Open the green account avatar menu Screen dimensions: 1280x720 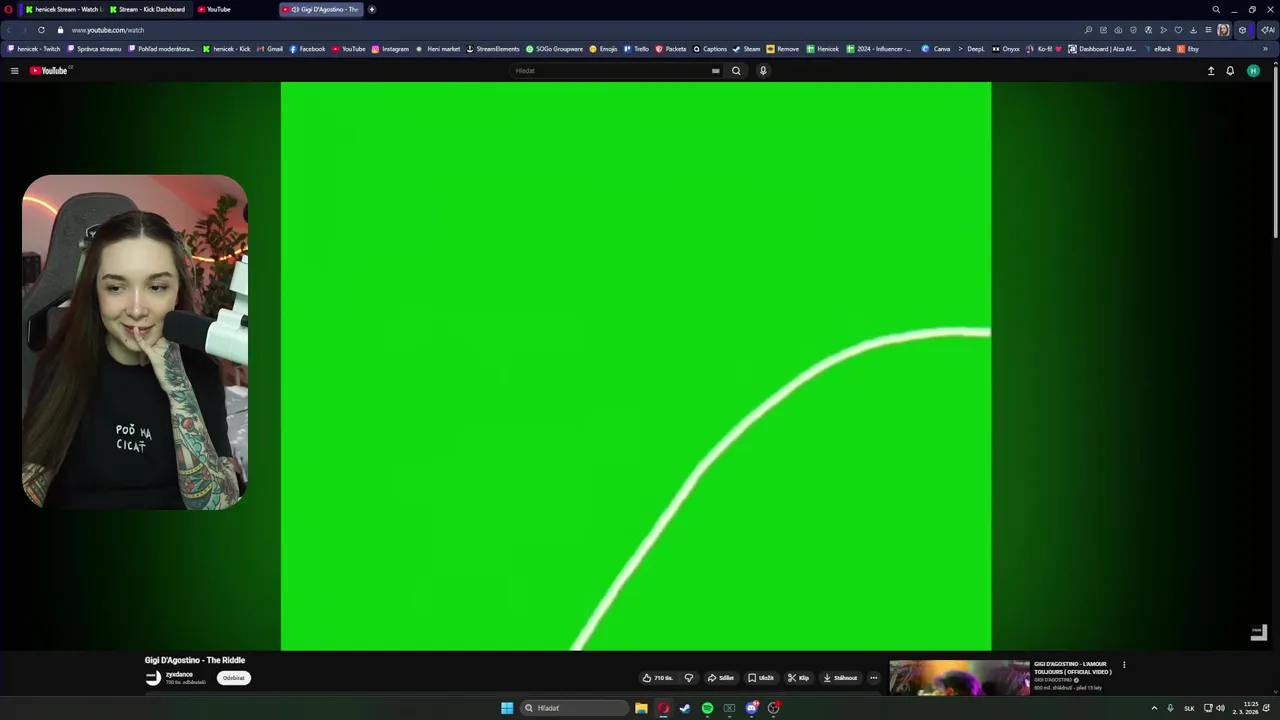click(1253, 71)
